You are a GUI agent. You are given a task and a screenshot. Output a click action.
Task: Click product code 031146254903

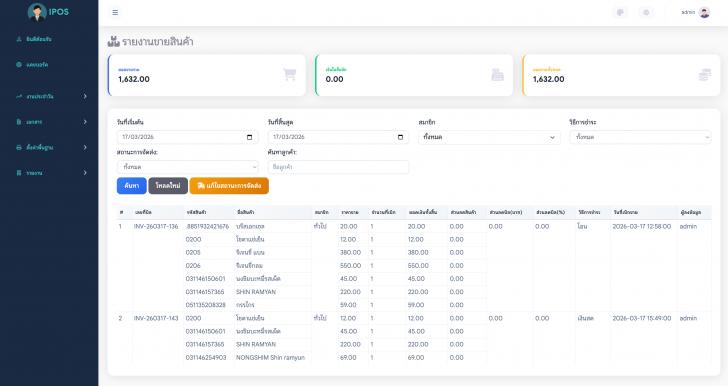(x=206, y=357)
